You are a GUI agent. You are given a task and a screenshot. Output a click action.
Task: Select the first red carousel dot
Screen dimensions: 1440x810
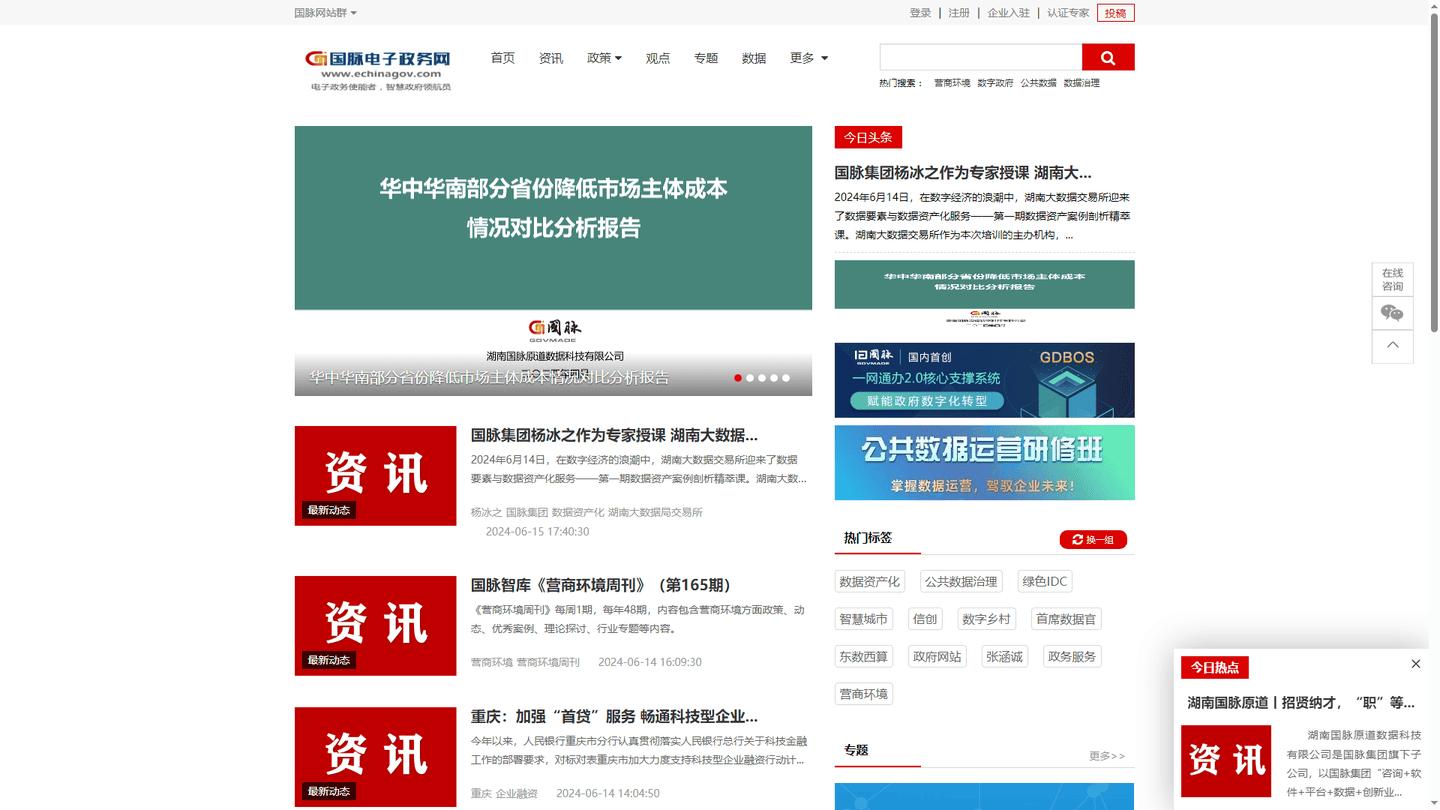coord(738,378)
